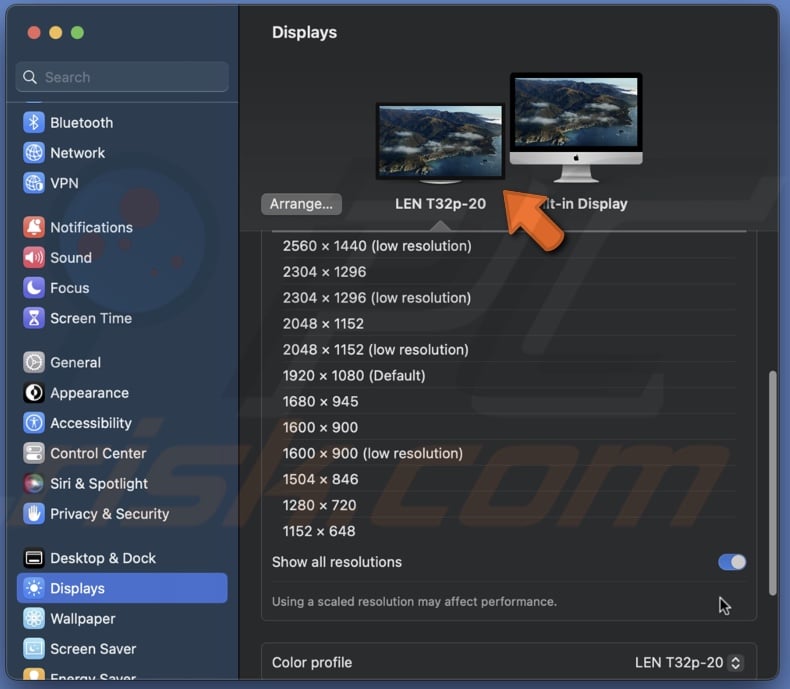Open Notifications via bell icon
Viewport: 790px width, 689px height.
[34, 227]
